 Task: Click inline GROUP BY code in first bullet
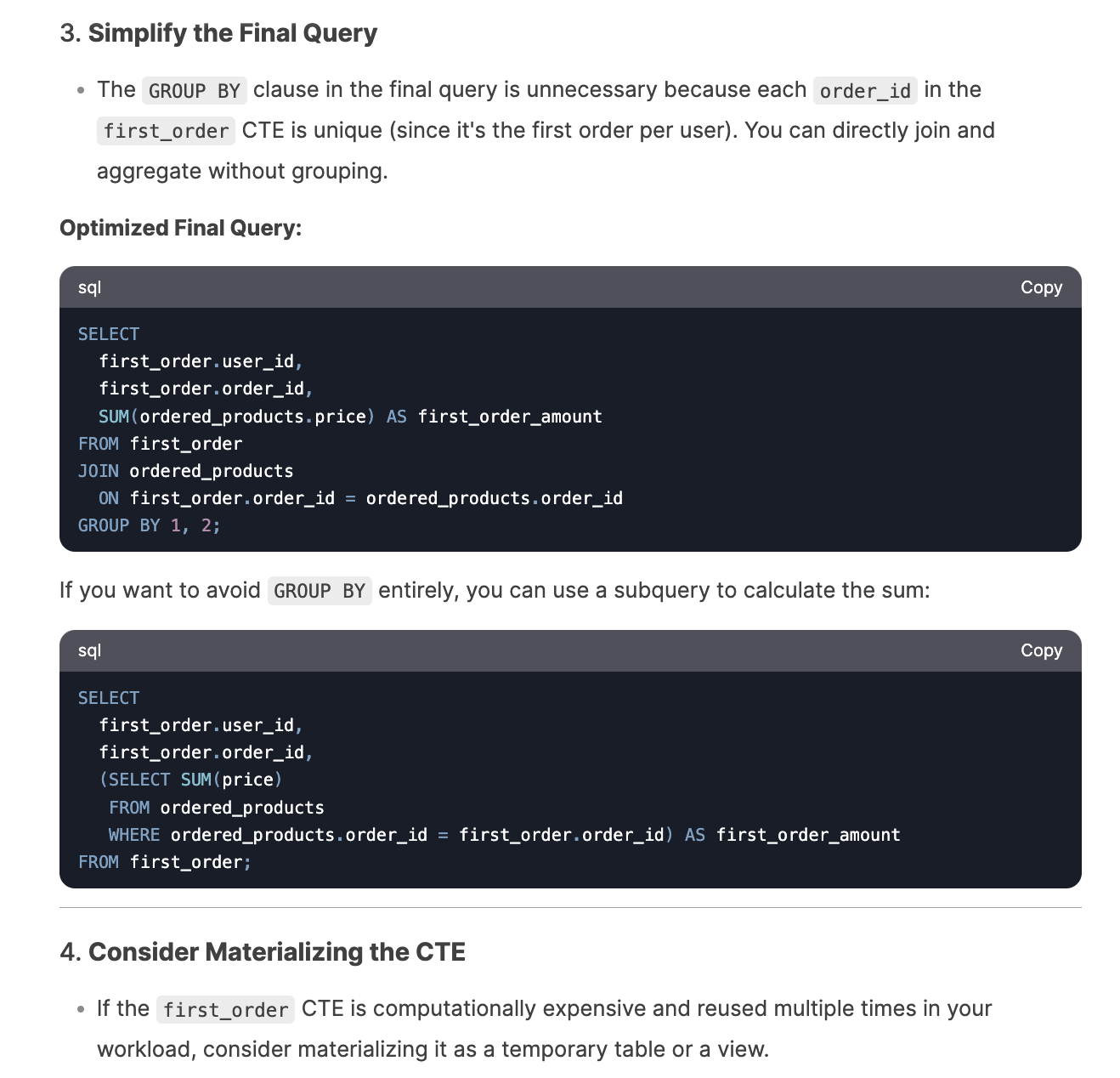pos(194,91)
